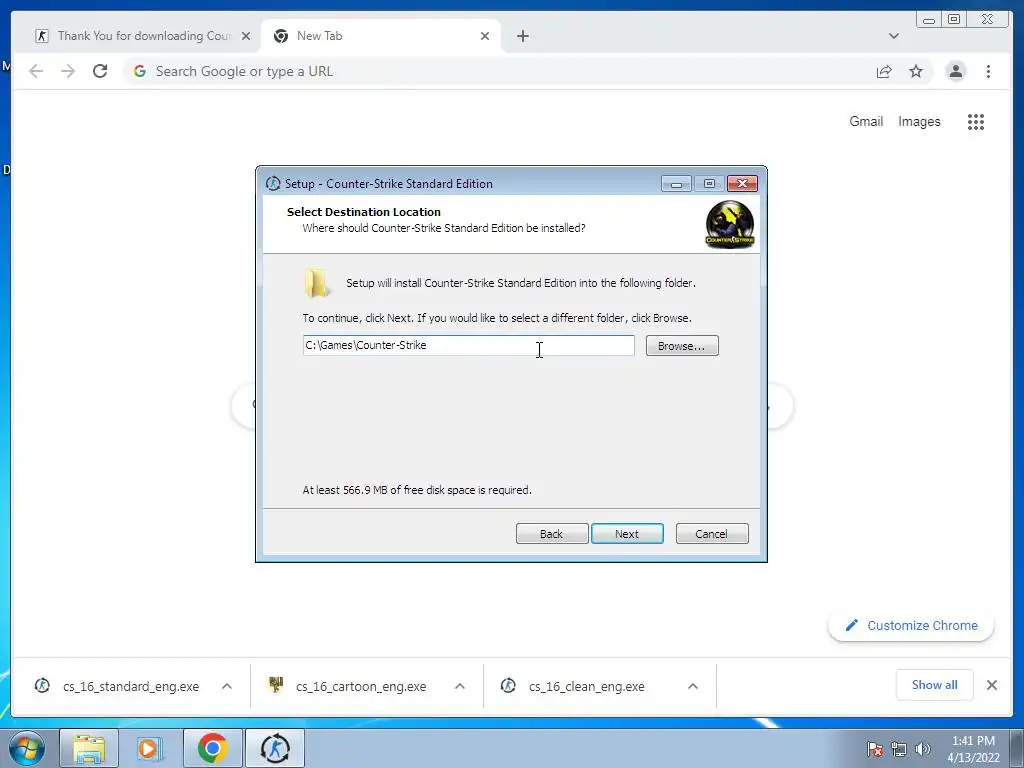Expand options for cs_16_standard_eng.exe

[227, 686]
